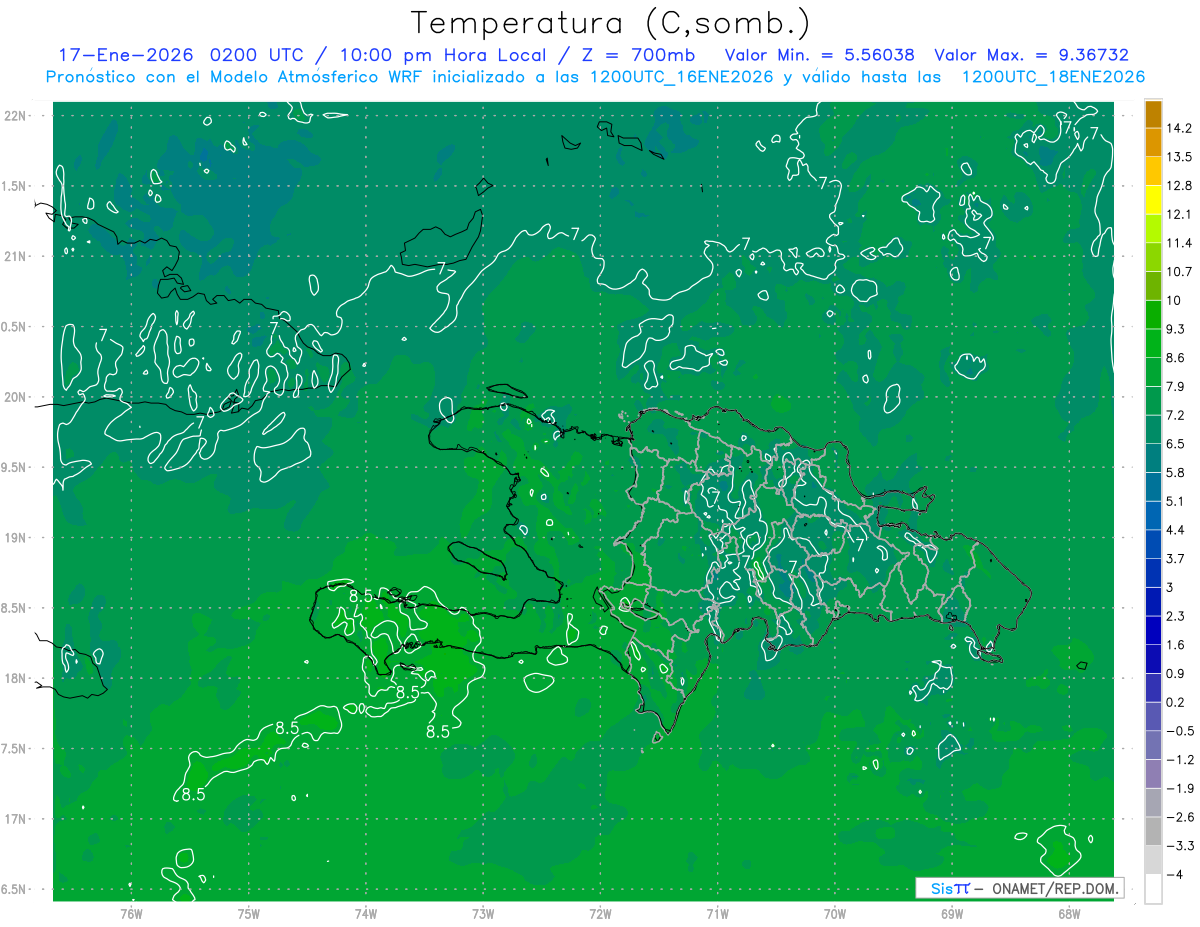
Task: Click colorbar value 5.1
Action: point(1177,502)
